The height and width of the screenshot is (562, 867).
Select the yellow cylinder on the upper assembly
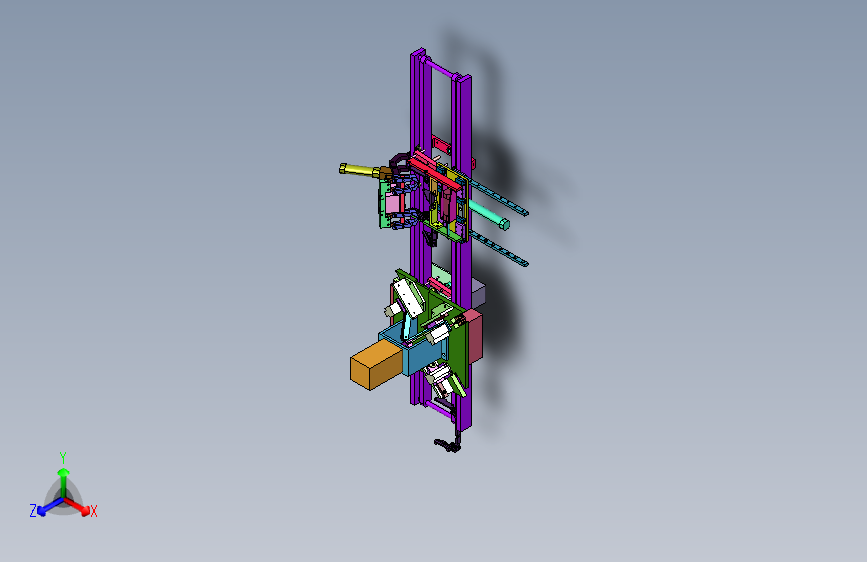(358, 170)
